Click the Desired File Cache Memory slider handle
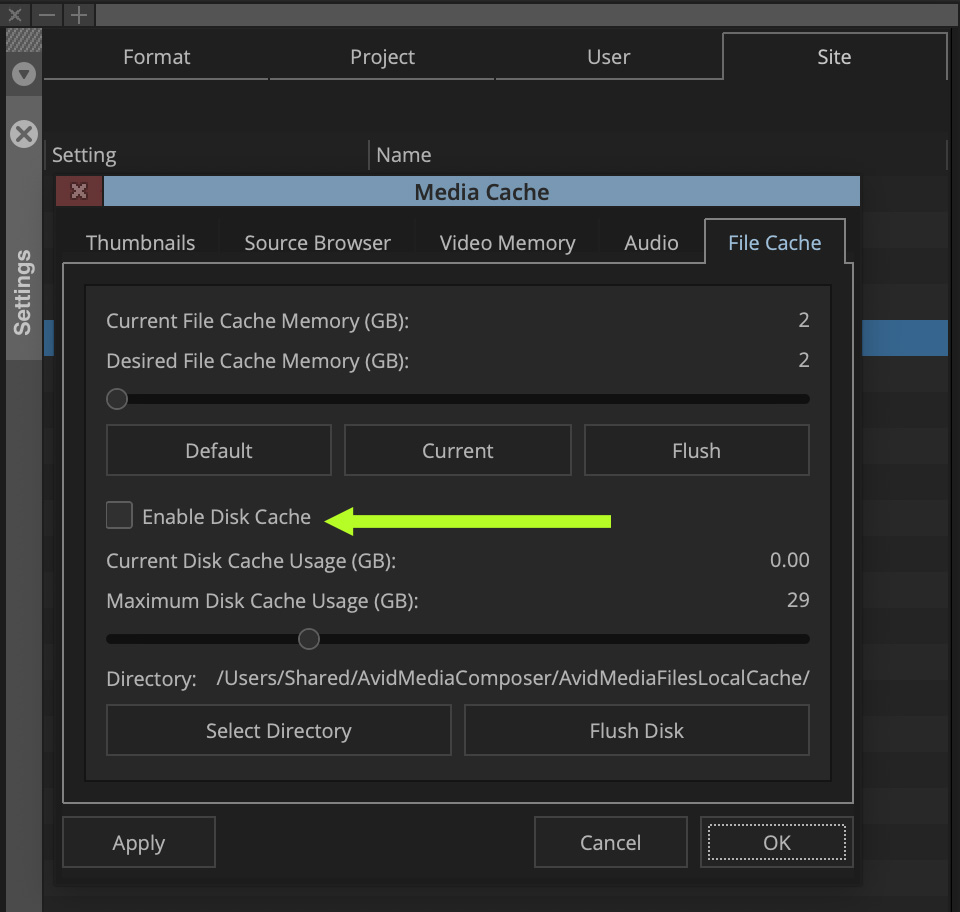Viewport: 960px width, 912px height. [117, 399]
